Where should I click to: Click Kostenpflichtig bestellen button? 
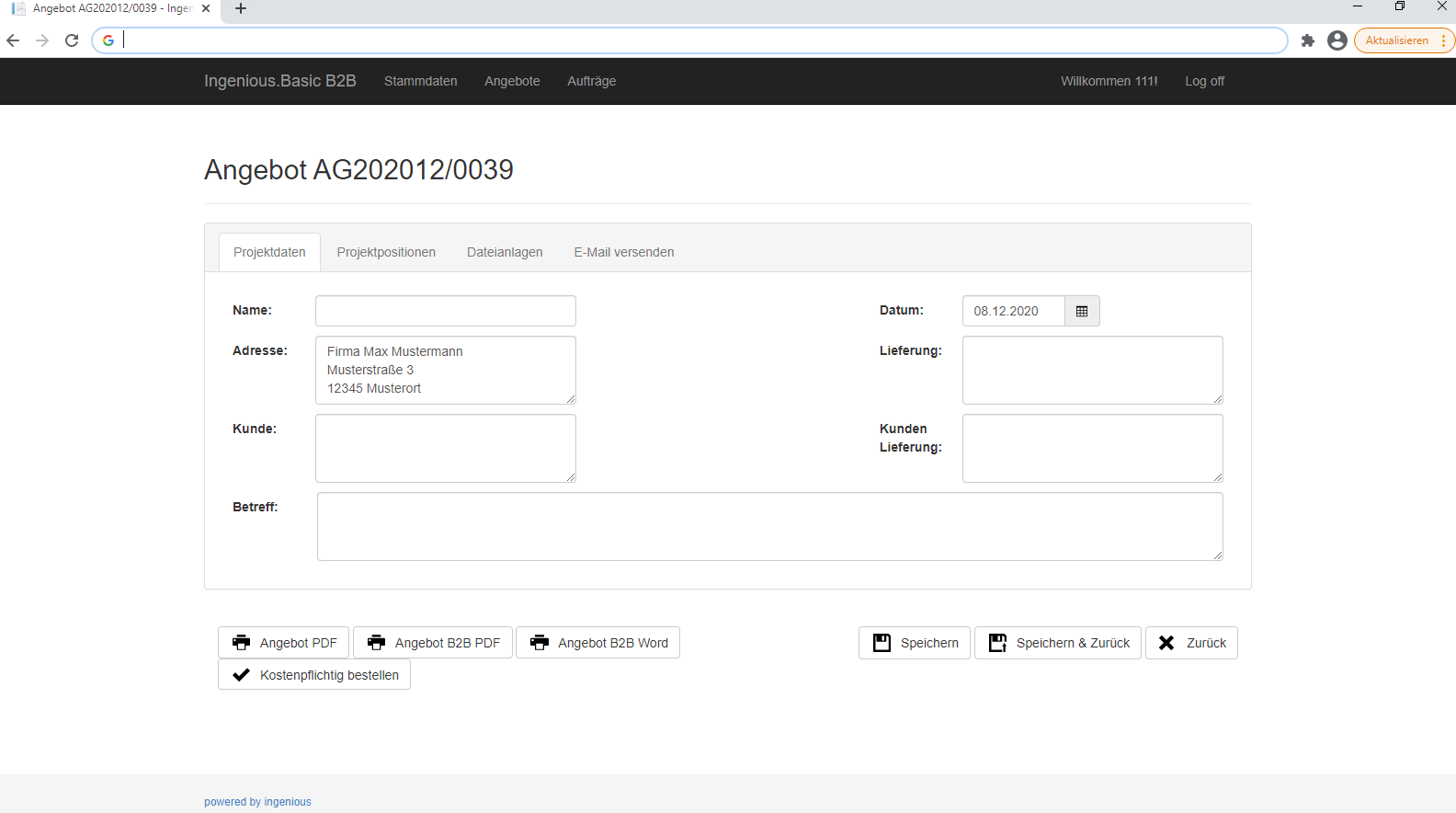[314, 675]
